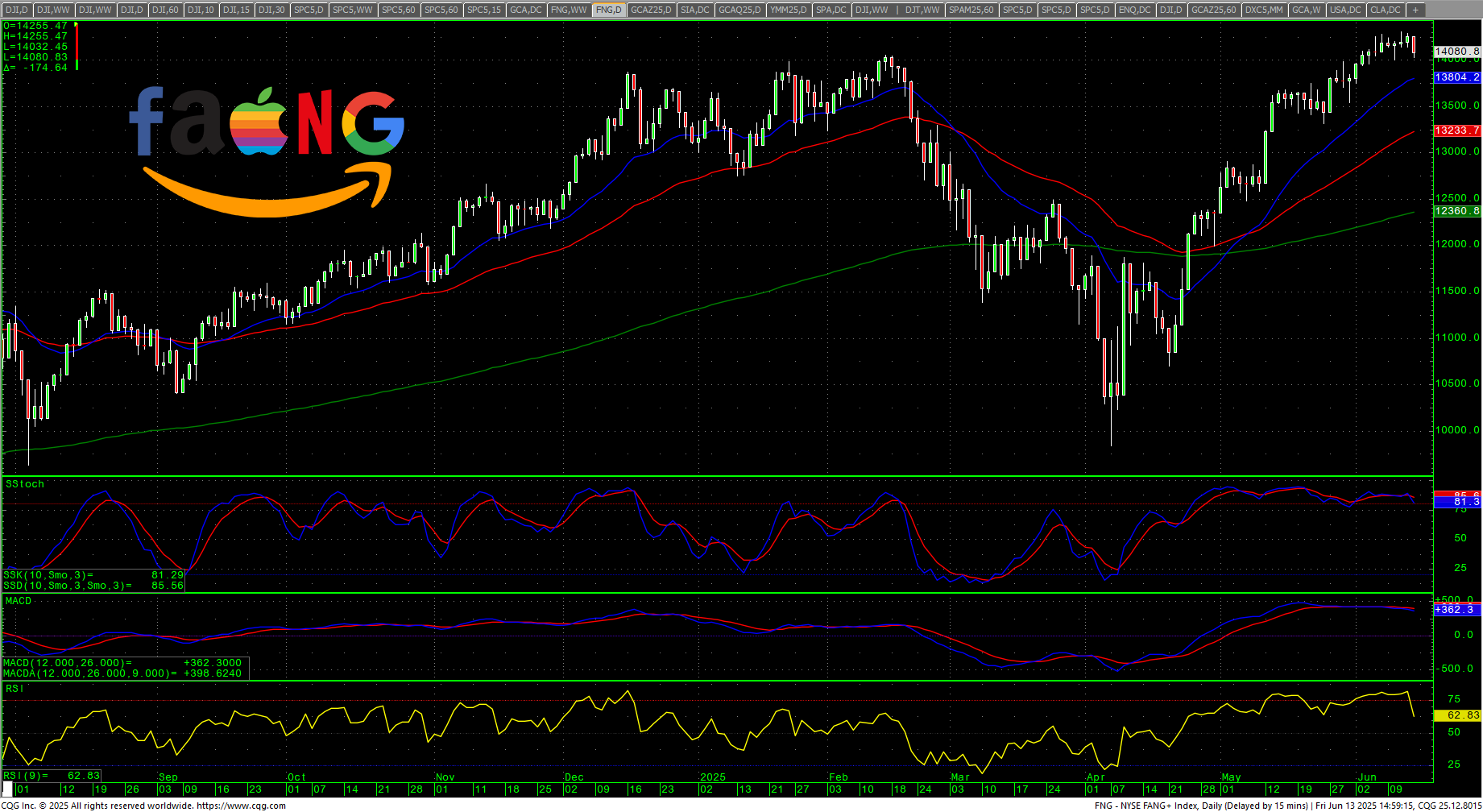The image size is (1483, 812).
Task: Switch to the SIA,DC tab
Action: click(694, 10)
